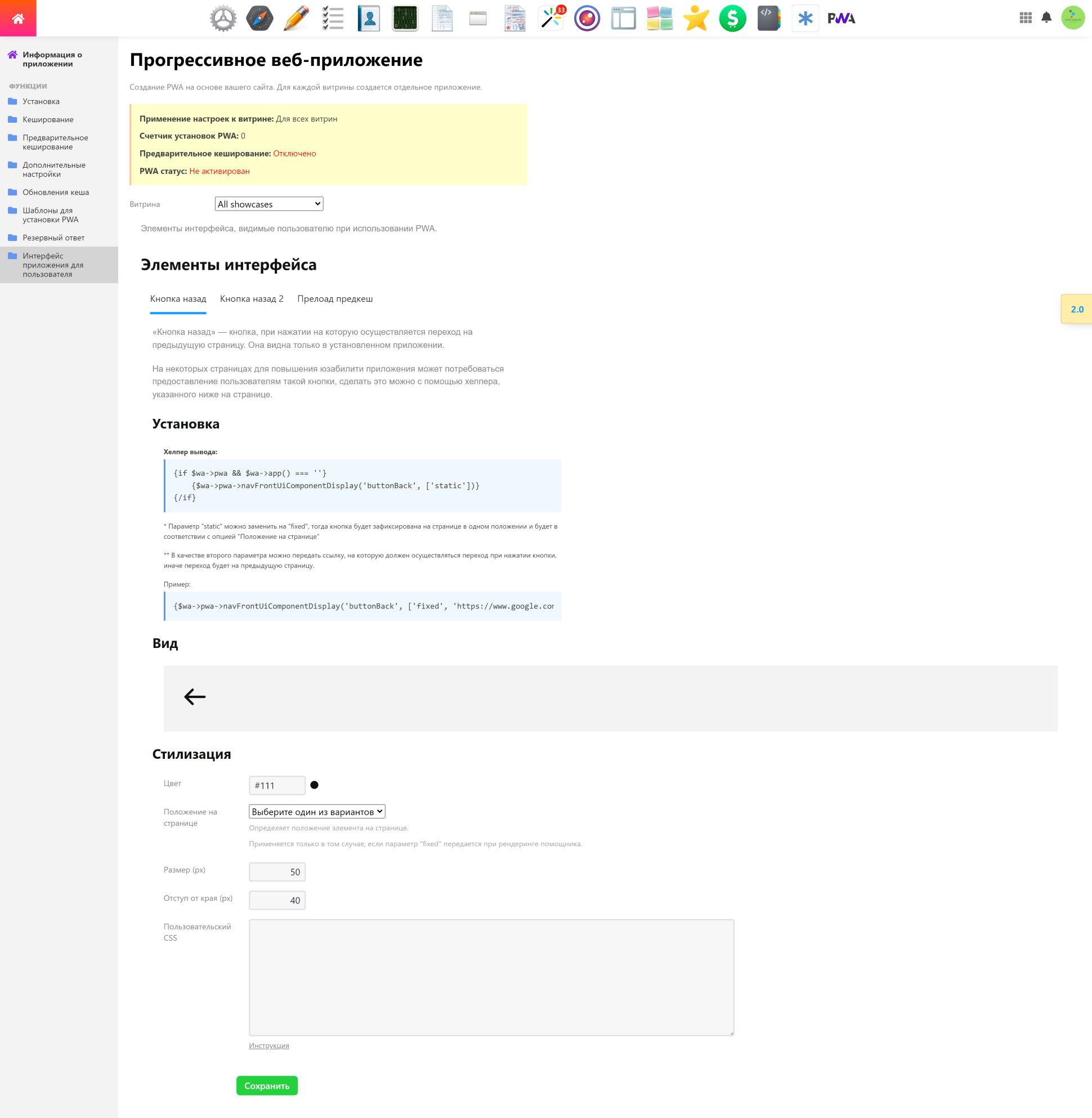1092x1118 pixels.
Task: Open the blue asterisk app icon
Action: pos(805,19)
